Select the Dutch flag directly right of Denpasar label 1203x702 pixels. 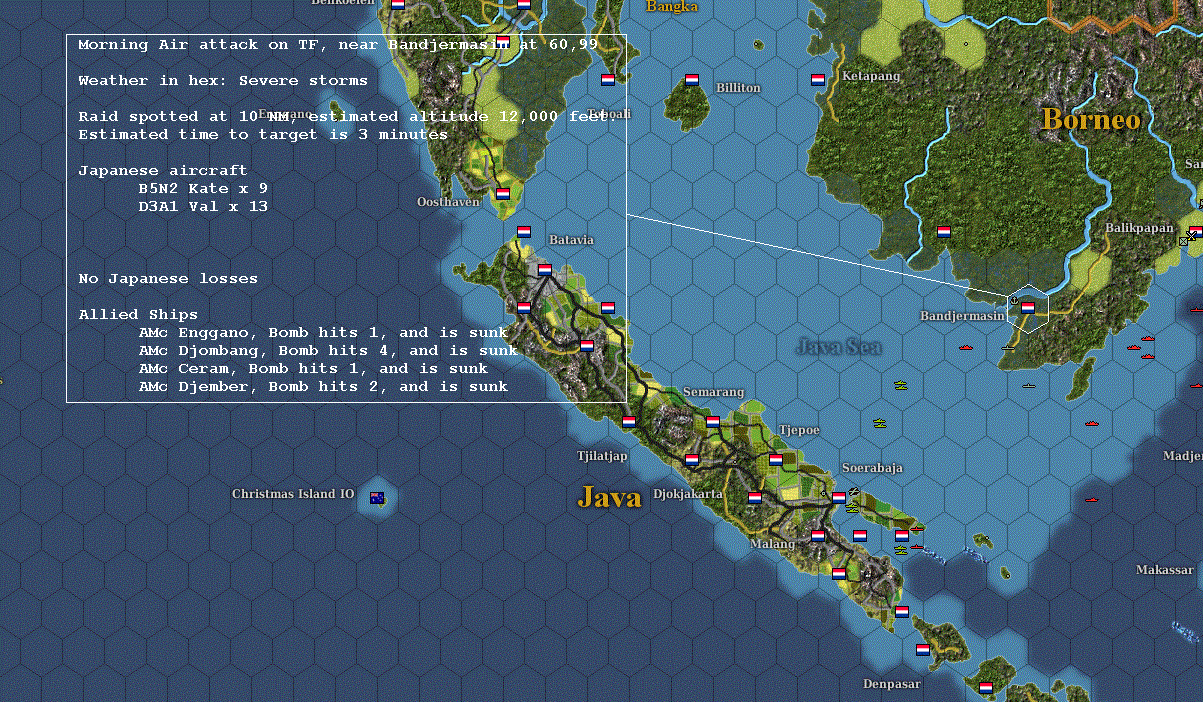coord(986,688)
